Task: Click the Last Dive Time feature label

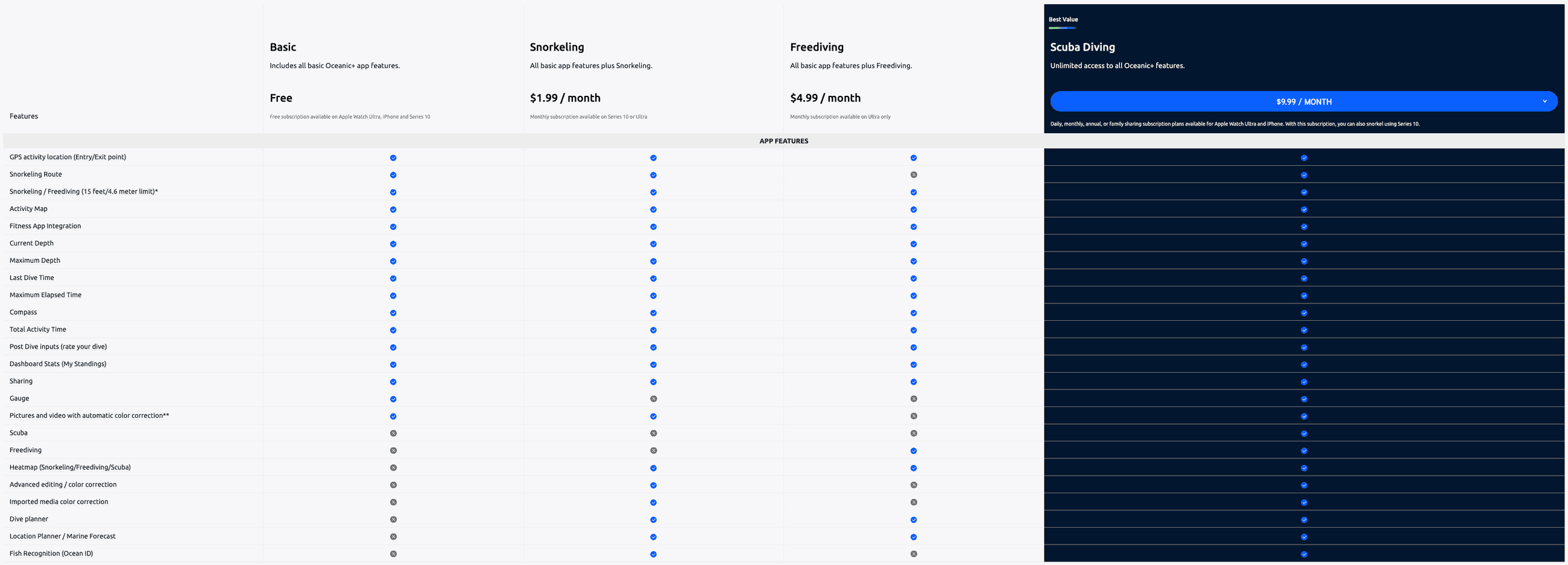Action: click(31, 277)
